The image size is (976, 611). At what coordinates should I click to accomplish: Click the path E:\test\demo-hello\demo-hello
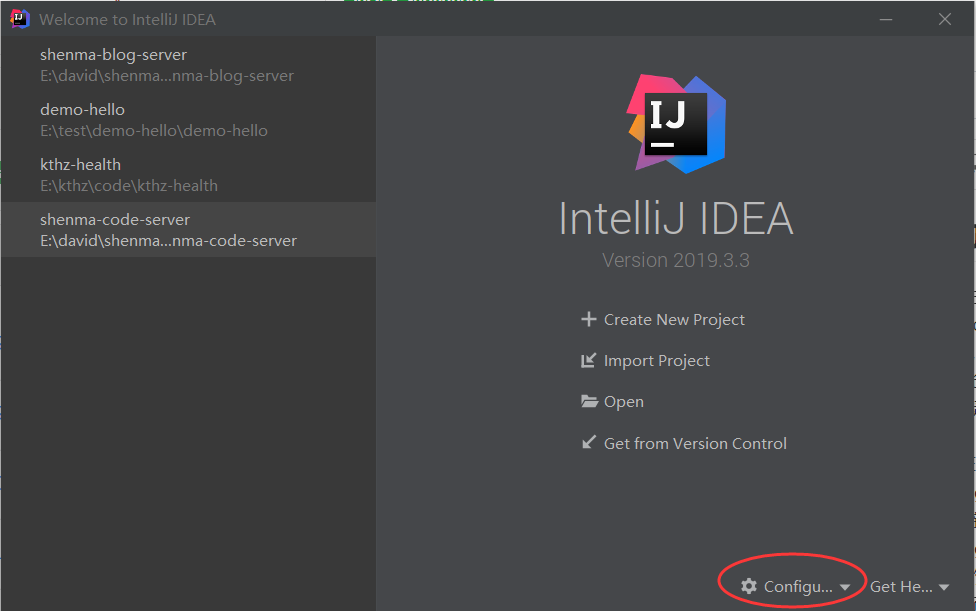154,131
